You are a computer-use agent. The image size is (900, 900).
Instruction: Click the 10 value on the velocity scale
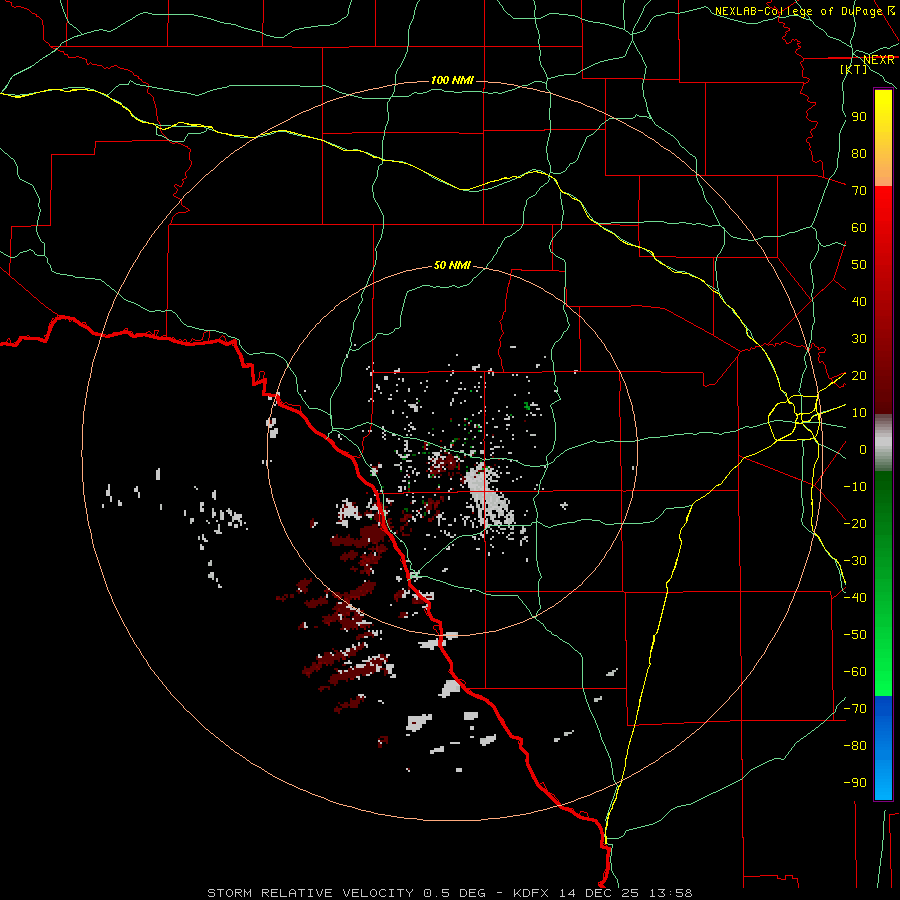pyautogui.click(x=859, y=413)
